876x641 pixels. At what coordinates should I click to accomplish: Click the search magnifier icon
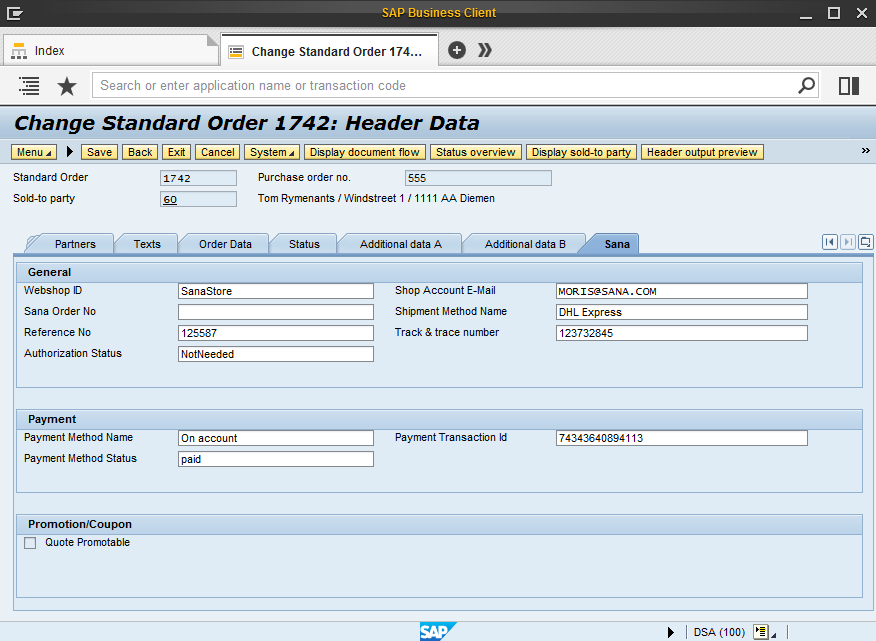click(806, 86)
